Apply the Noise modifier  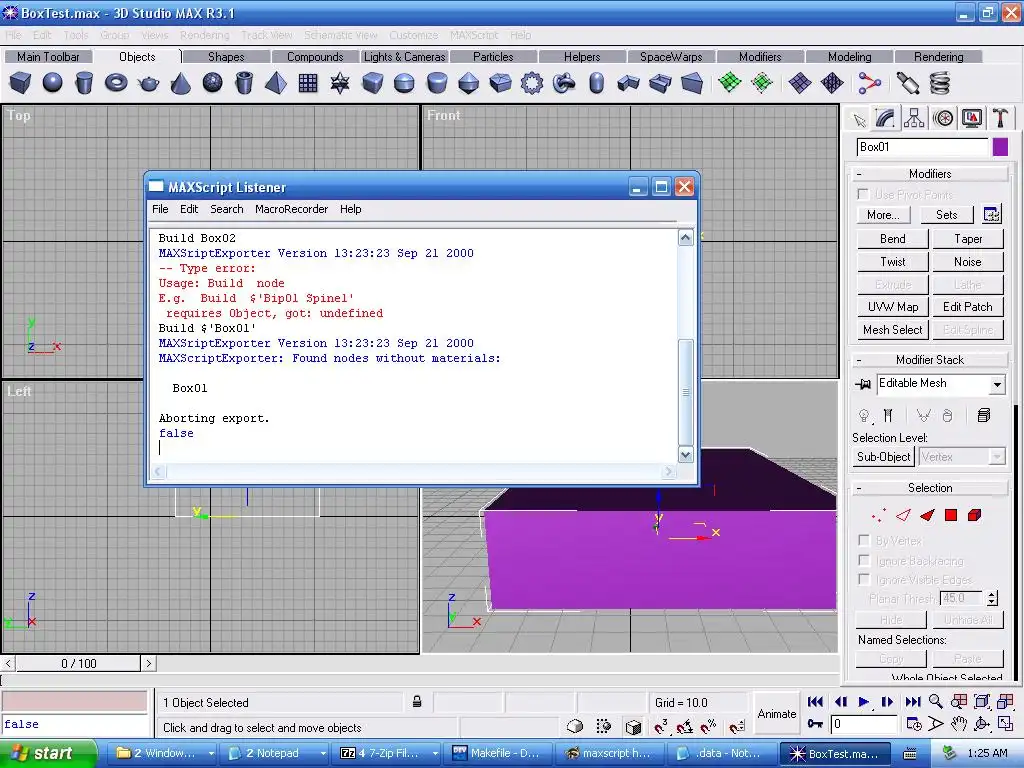coord(968,262)
